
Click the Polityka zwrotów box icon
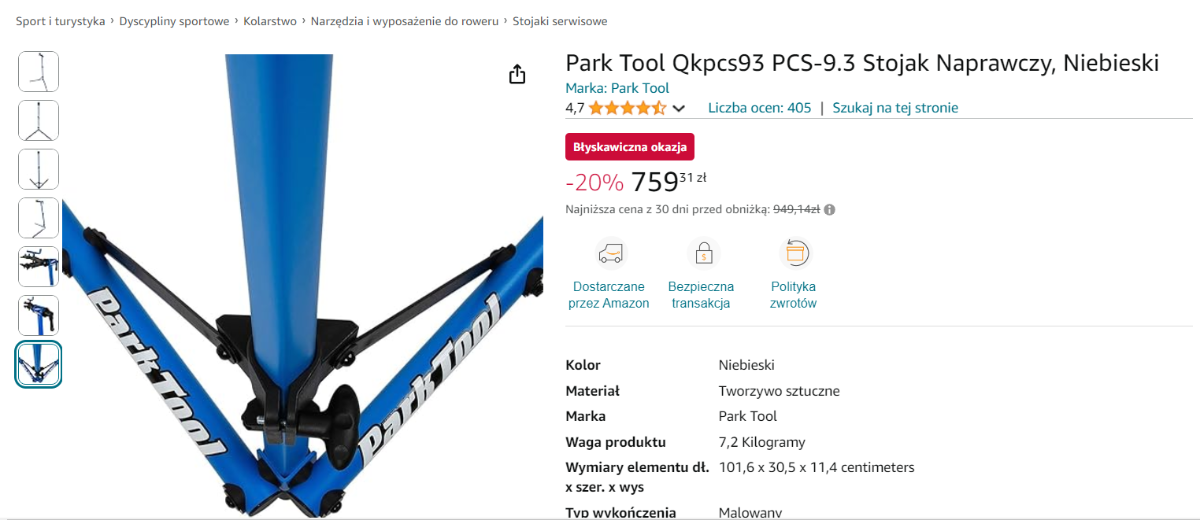[x=794, y=254]
